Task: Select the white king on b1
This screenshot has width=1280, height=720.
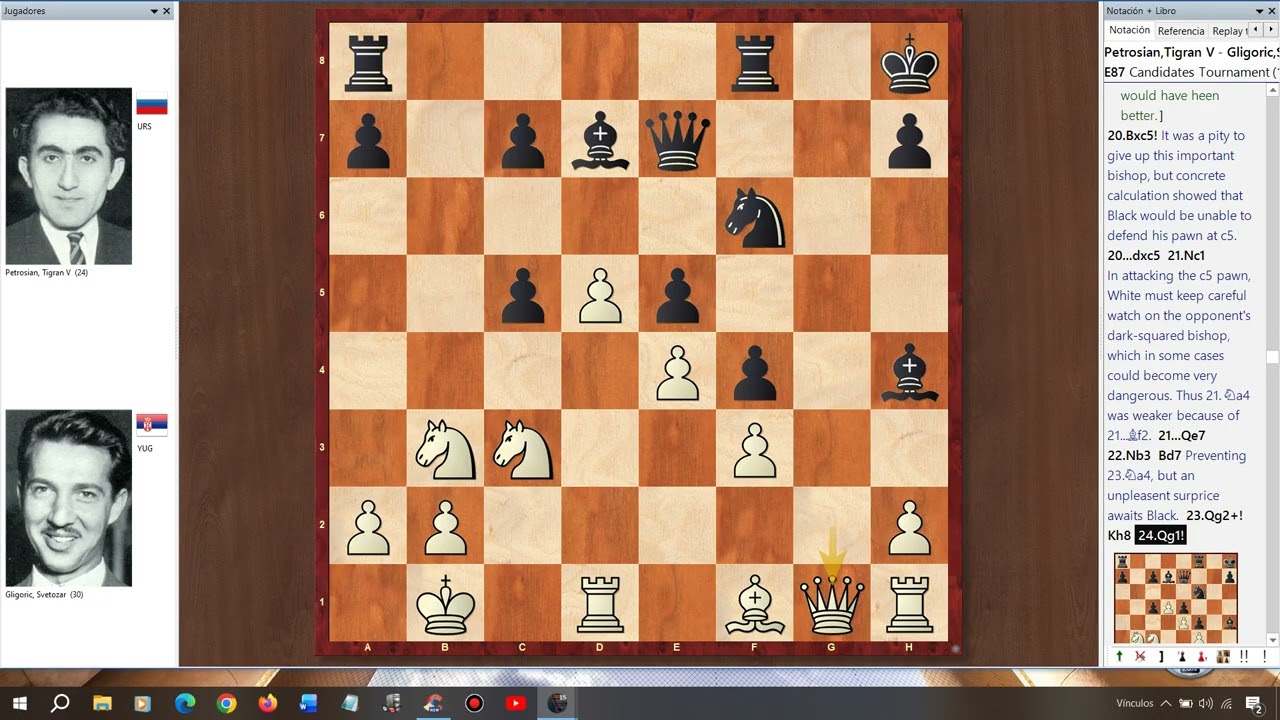Action: pyautogui.click(x=445, y=603)
